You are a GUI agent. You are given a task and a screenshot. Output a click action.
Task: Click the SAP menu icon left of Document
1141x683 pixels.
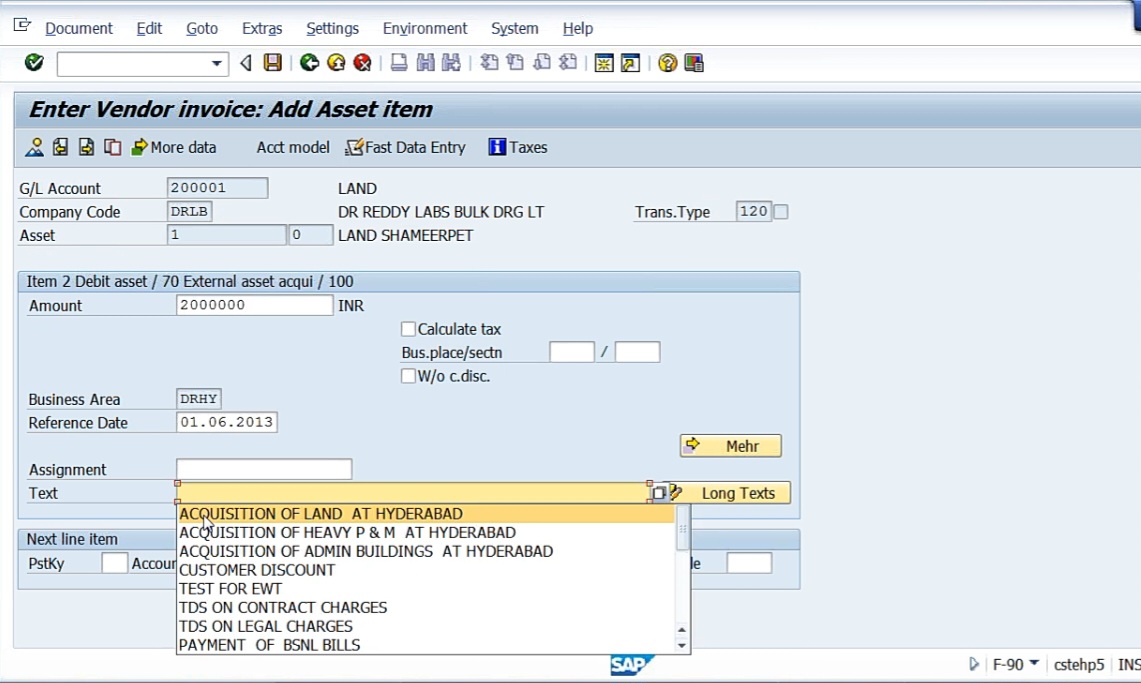[23, 26]
